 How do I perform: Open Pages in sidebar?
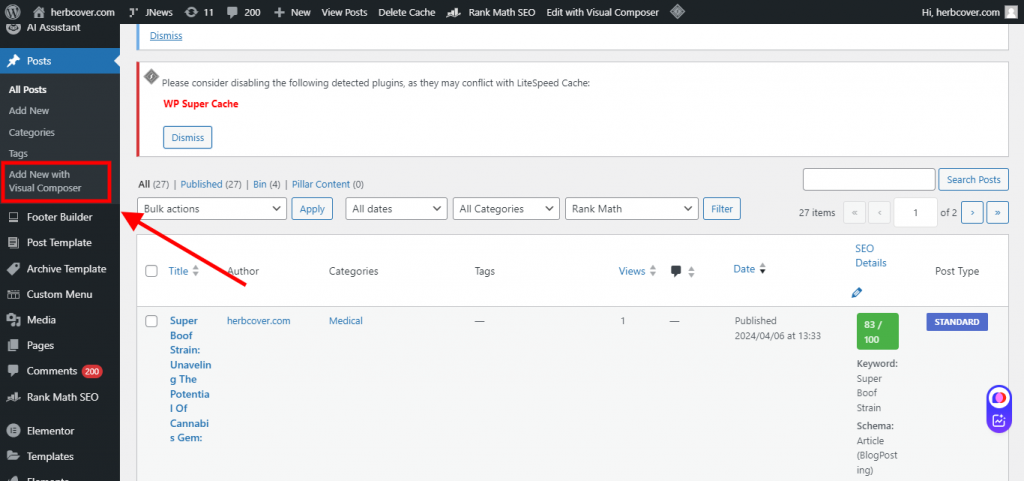pyautogui.click(x=40, y=345)
